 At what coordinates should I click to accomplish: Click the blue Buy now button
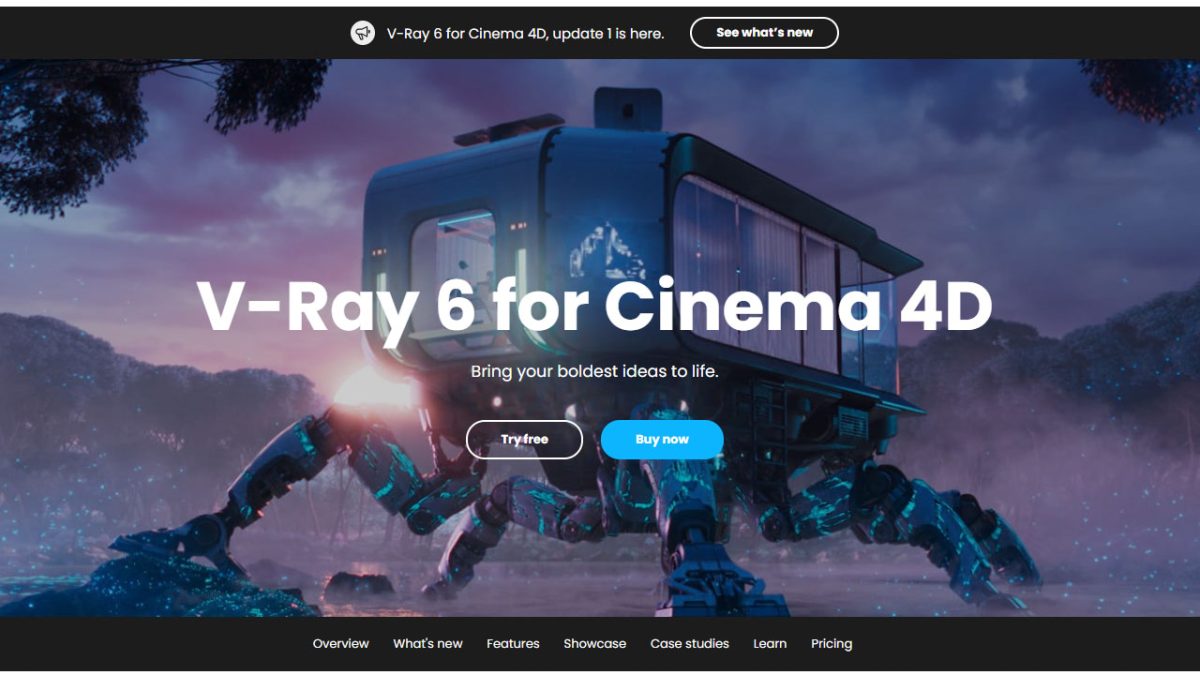click(x=661, y=439)
